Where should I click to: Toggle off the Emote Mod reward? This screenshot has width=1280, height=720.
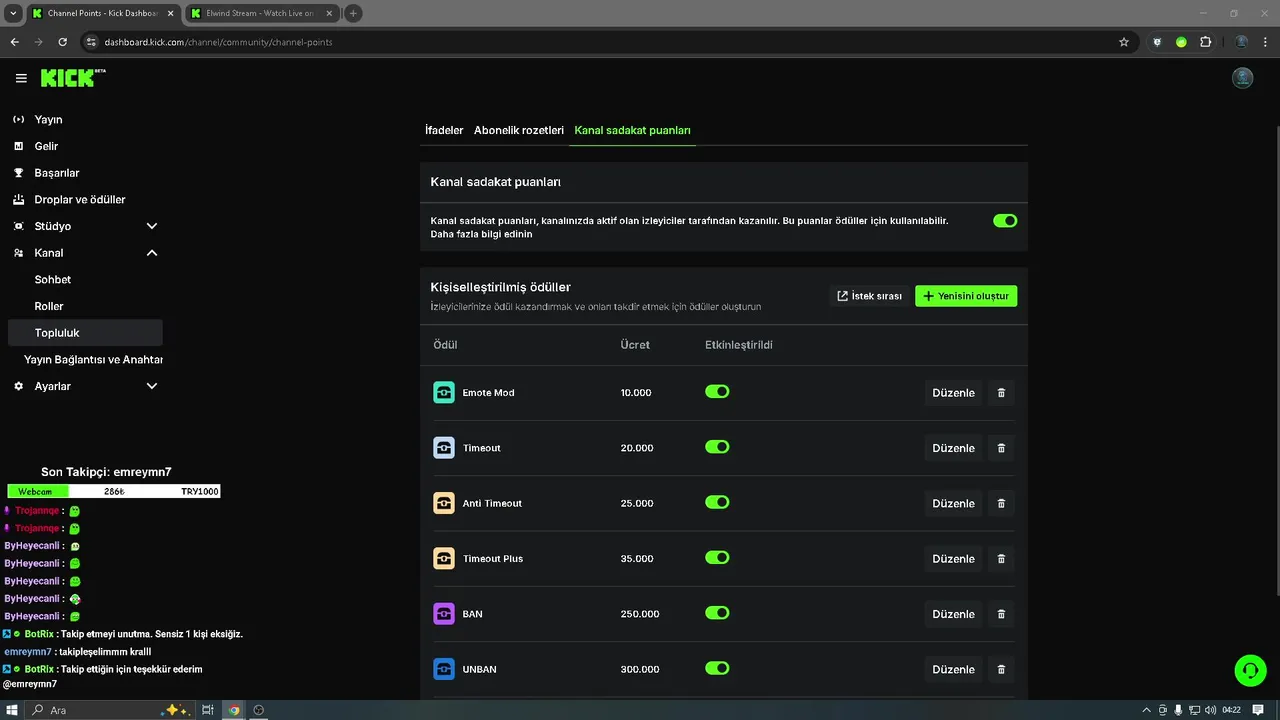tap(717, 392)
